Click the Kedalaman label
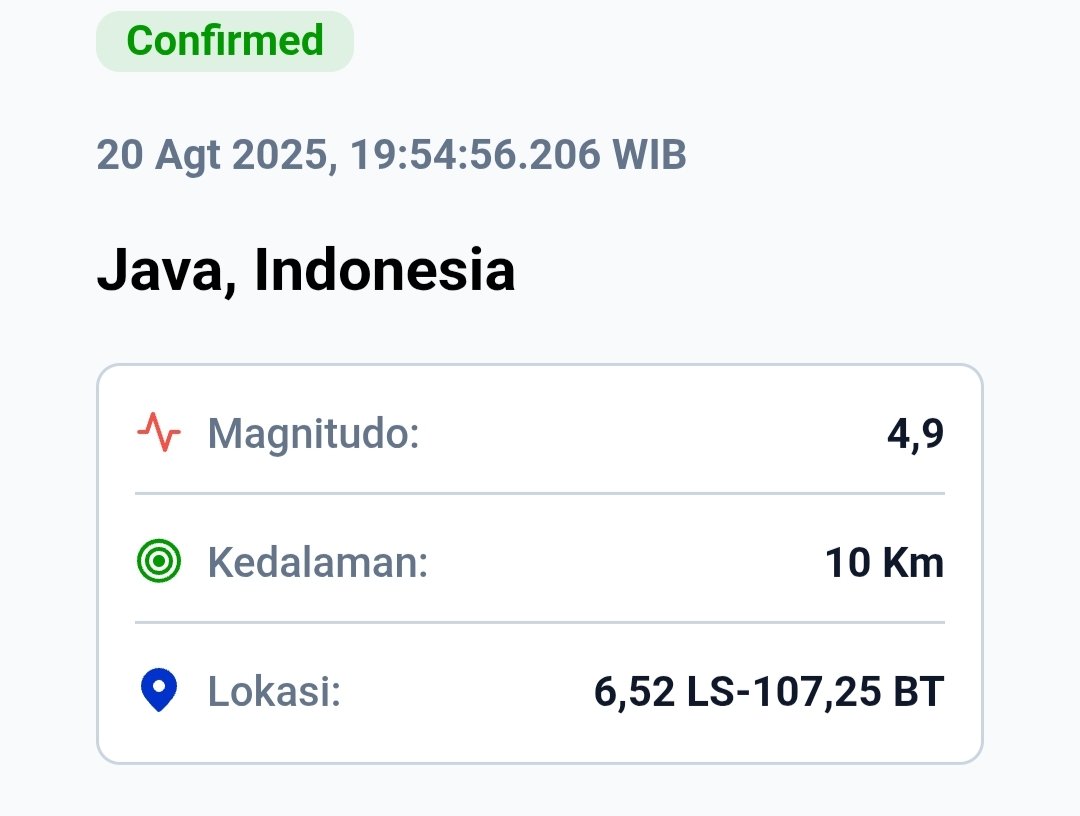This screenshot has height=816, width=1080. (318, 563)
